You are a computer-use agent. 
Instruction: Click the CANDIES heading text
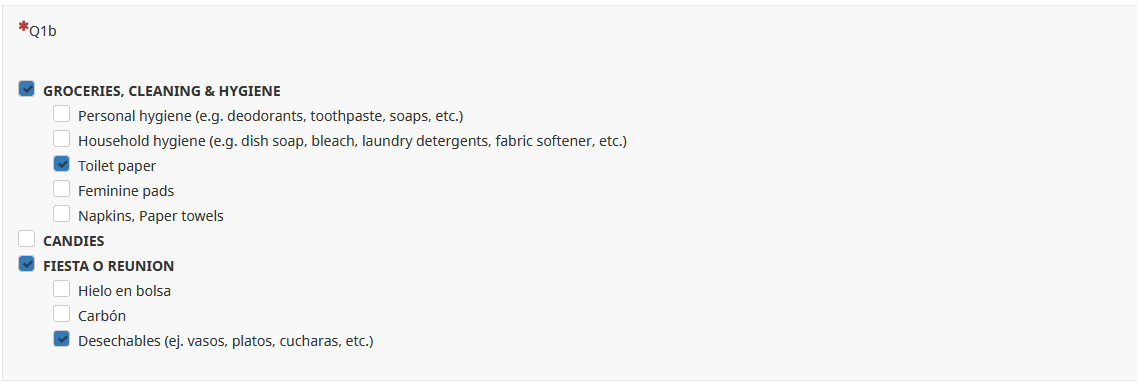click(x=74, y=241)
